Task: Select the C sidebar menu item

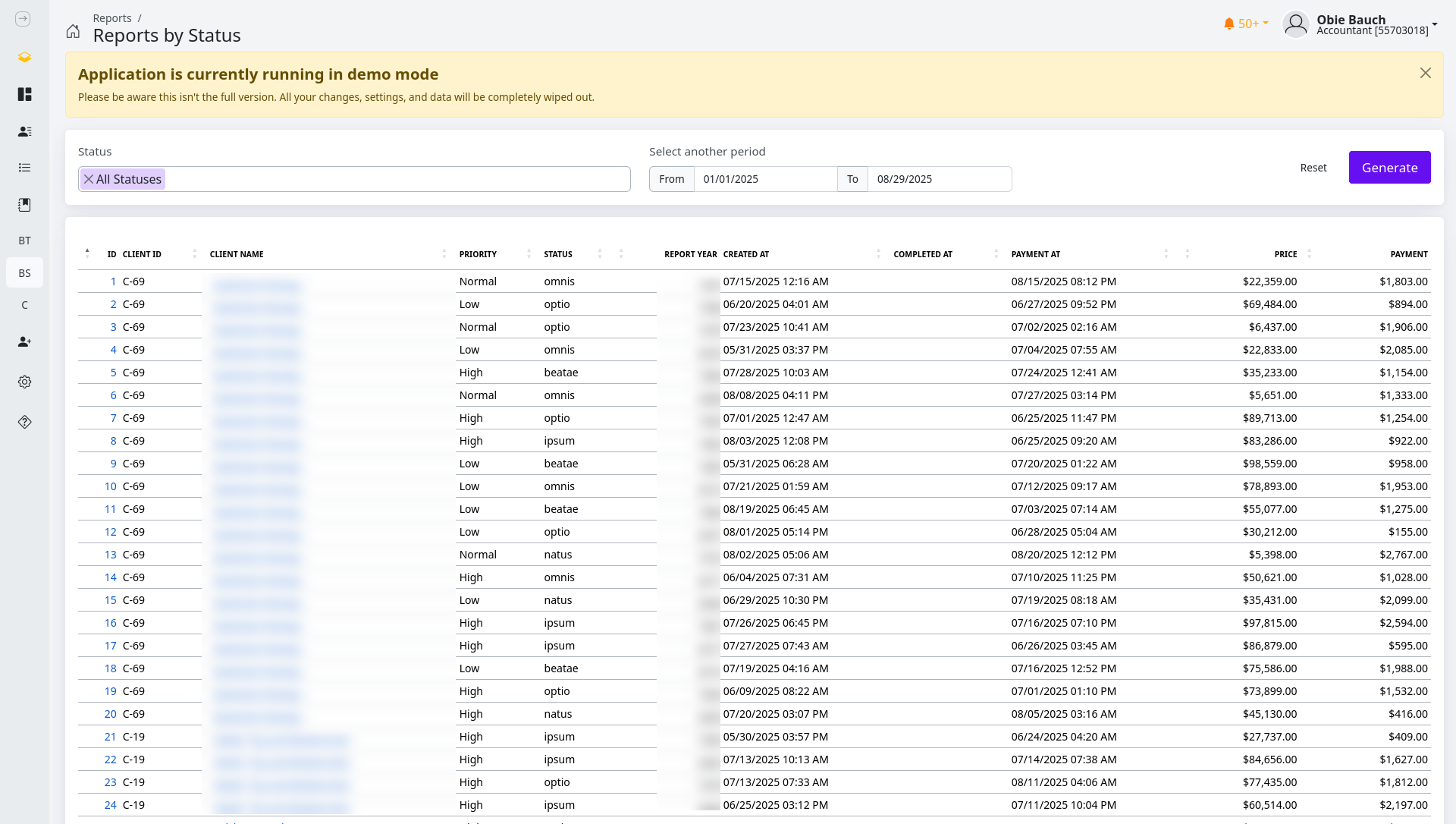Action: (x=24, y=305)
